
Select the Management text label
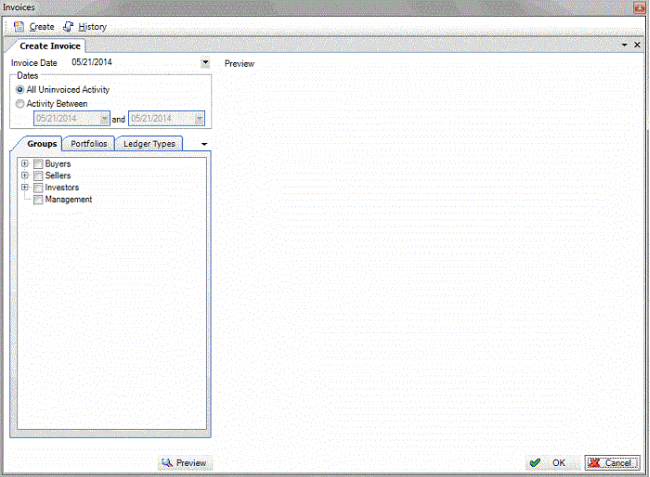[x=68, y=200]
